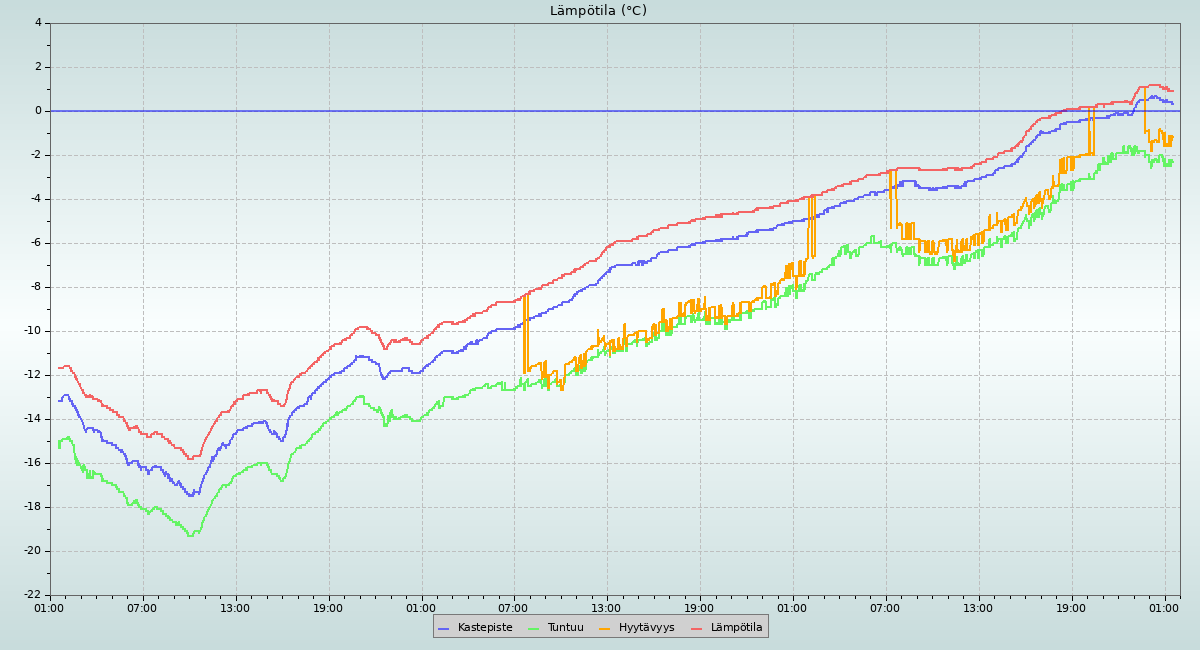This screenshot has width=1200, height=650.
Task: Select the Hyytävyys legend label
Action: tap(646, 628)
